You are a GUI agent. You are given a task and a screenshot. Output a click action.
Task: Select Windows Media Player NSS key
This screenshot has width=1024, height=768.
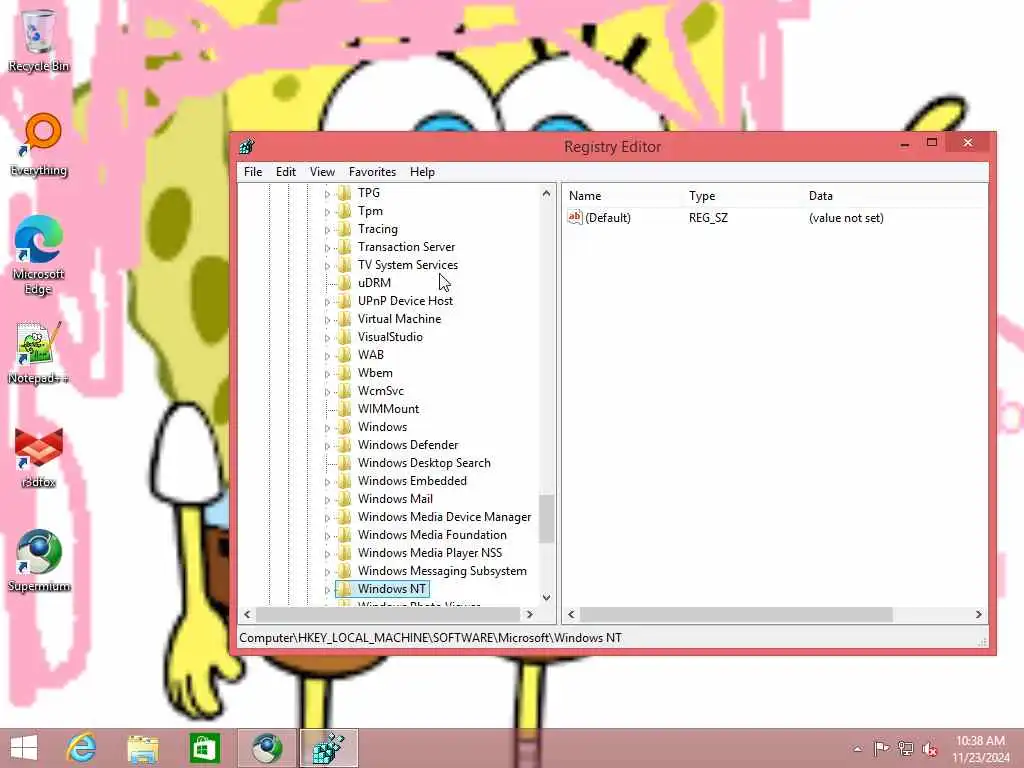430,552
